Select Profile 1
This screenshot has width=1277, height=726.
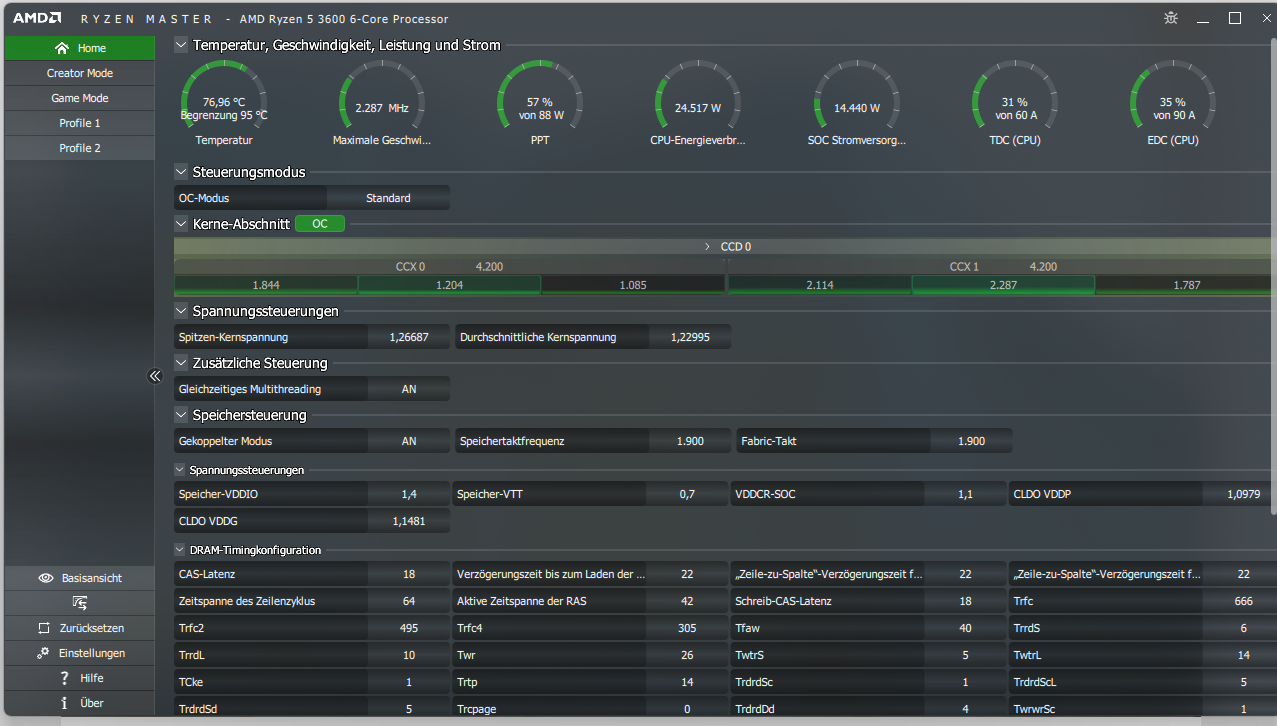click(x=80, y=123)
